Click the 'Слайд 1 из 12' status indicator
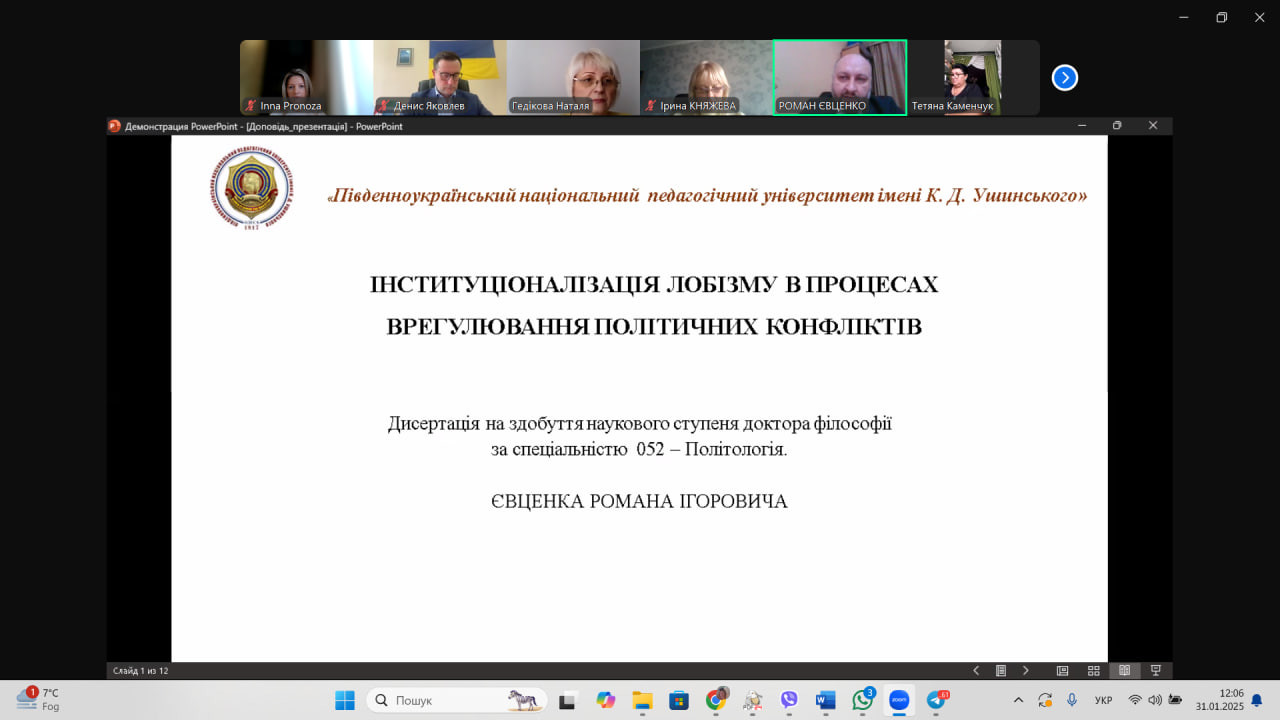The width and height of the screenshot is (1280, 720). click(x=141, y=671)
